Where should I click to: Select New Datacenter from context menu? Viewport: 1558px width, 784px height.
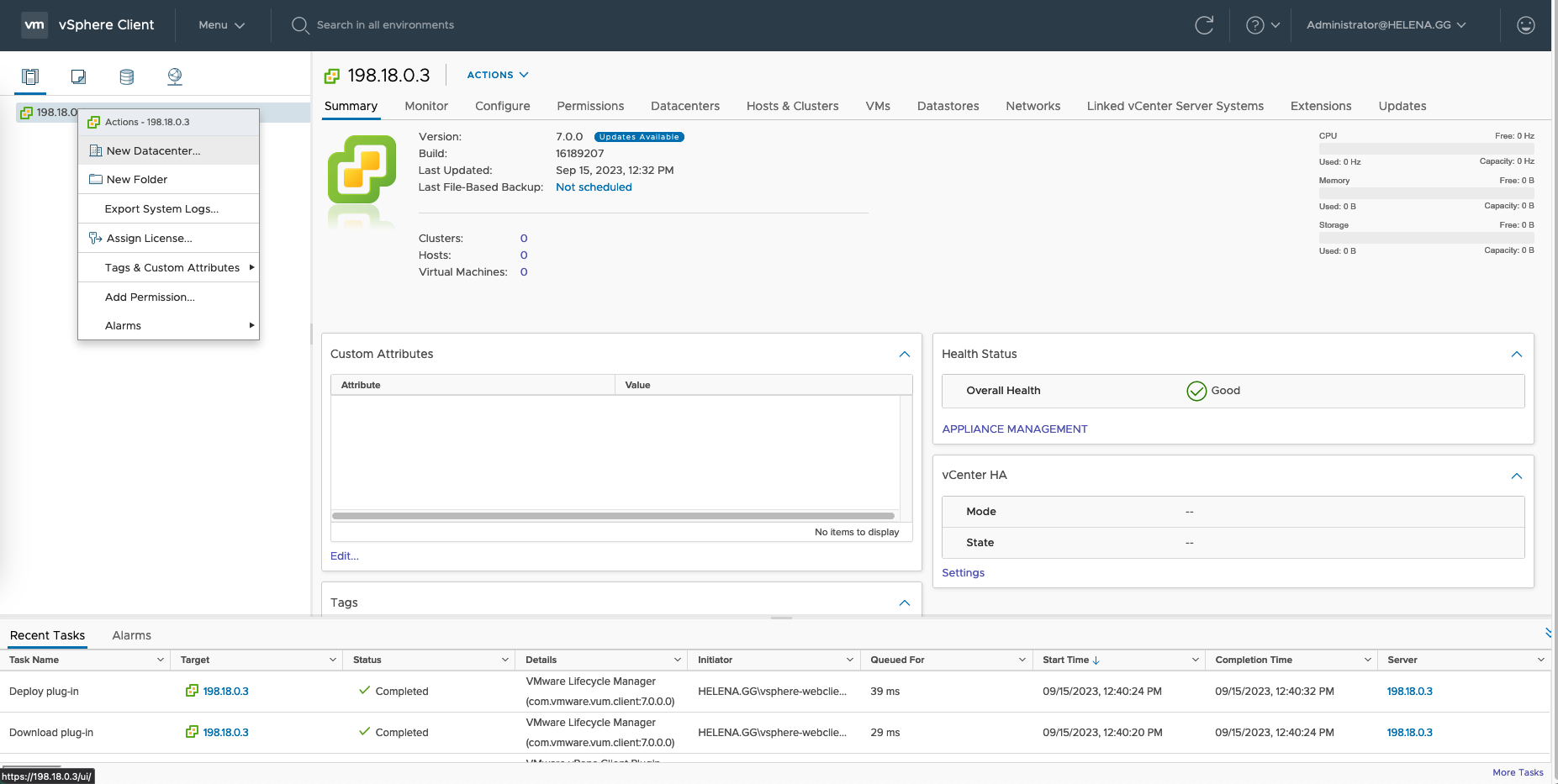153,151
